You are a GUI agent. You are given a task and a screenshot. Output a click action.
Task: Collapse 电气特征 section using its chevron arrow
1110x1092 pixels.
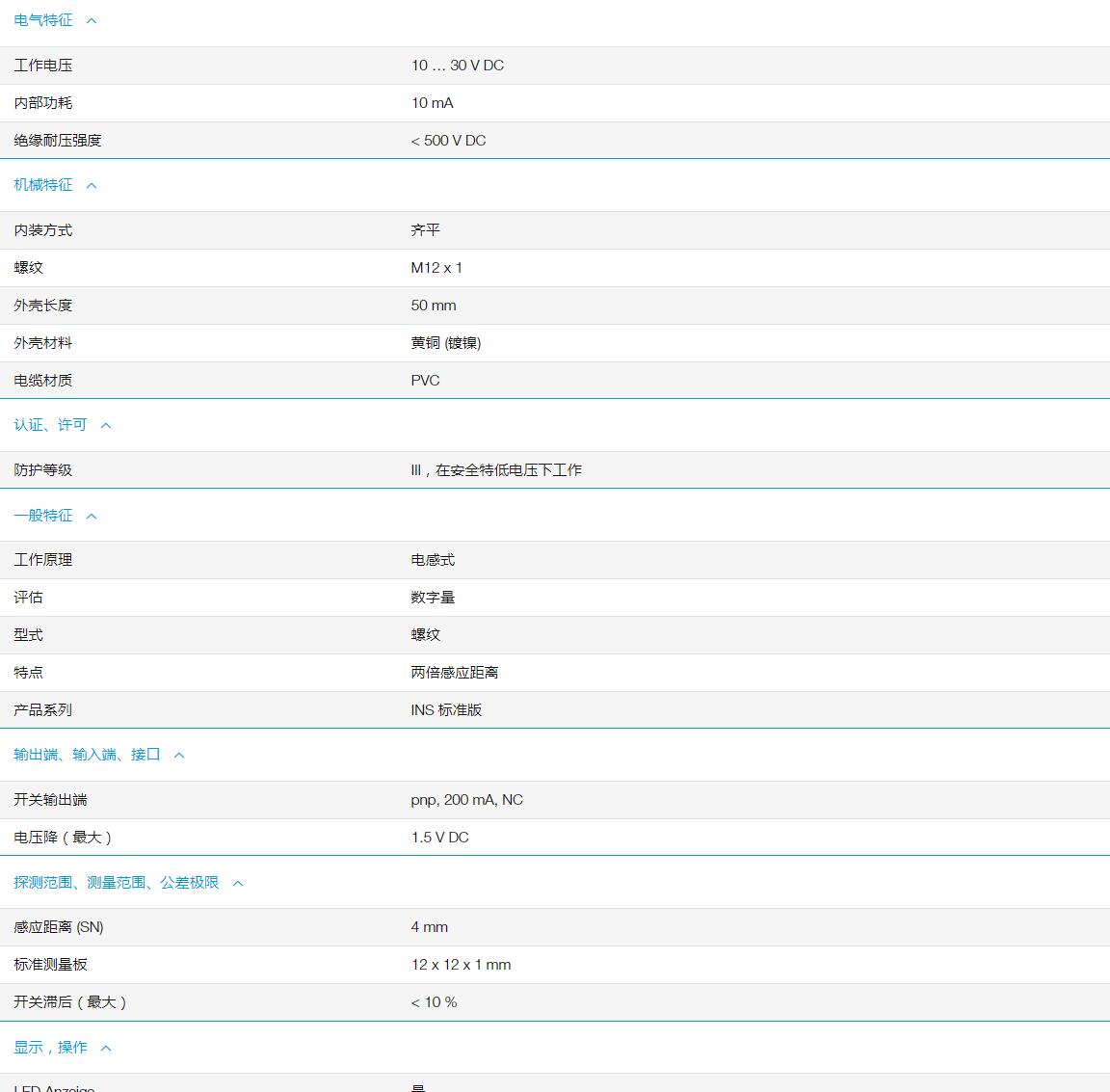[92, 20]
